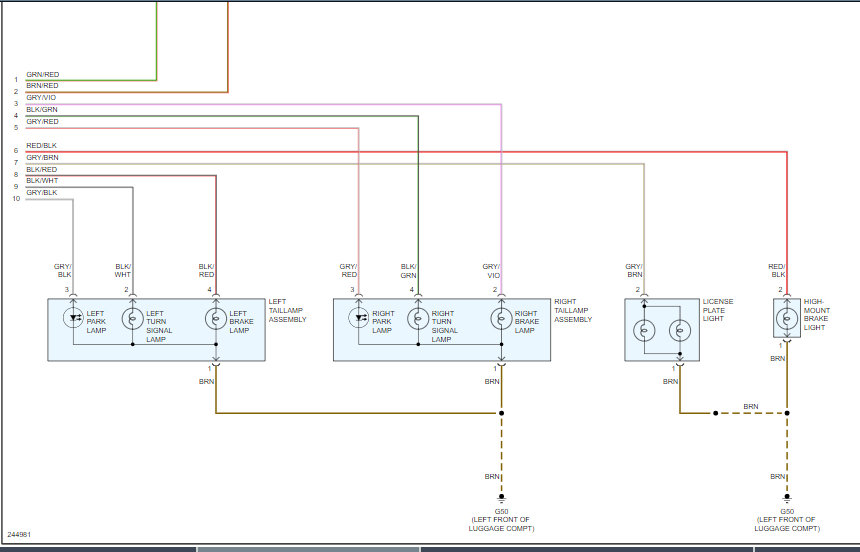The width and height of the screenshot is (860, 552).
Task: Click the Left Park Lamp LED symbol
Action: (73, 318)
